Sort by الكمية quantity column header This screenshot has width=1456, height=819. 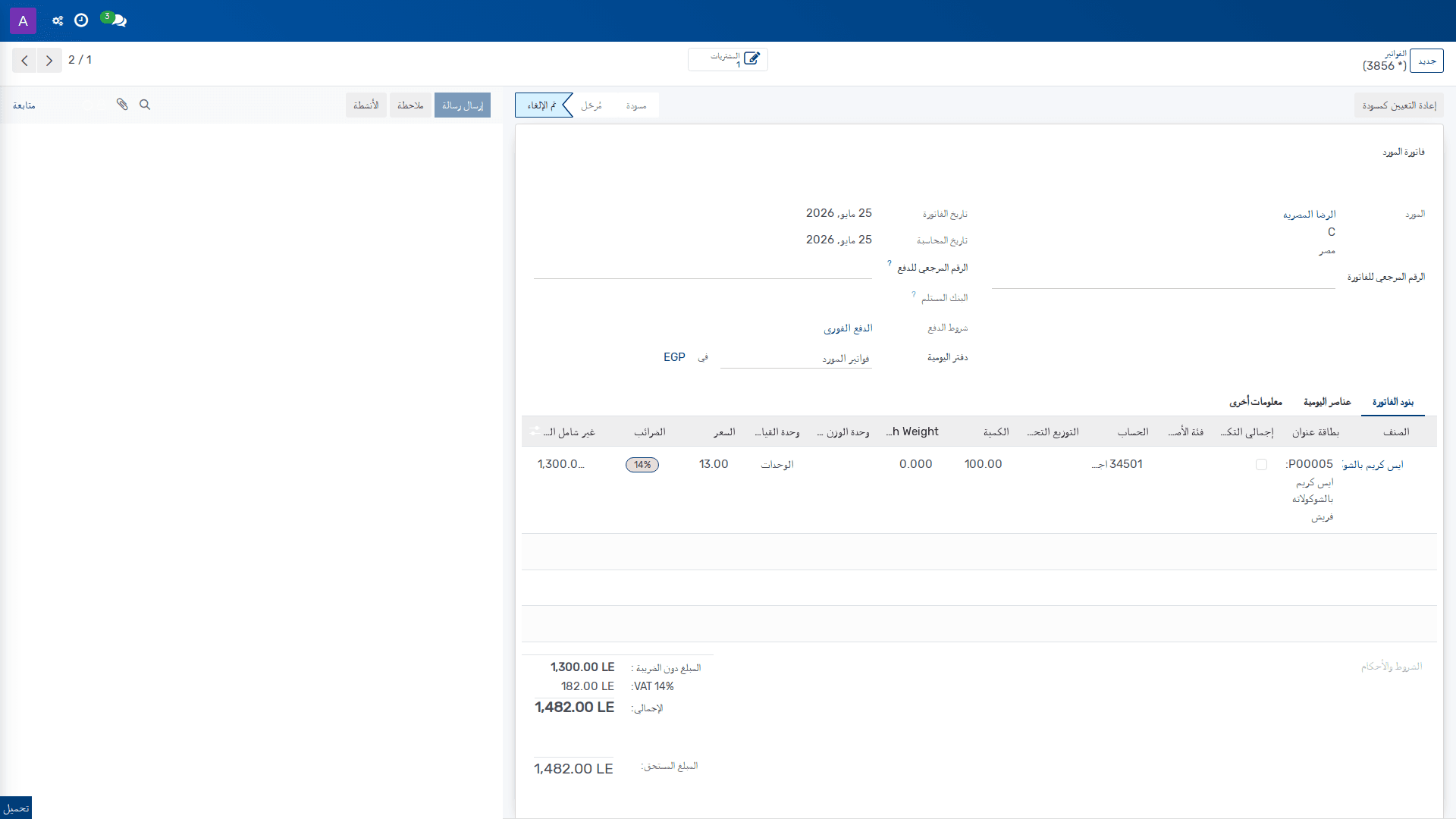pyautogui.click(x=996, y=431)
